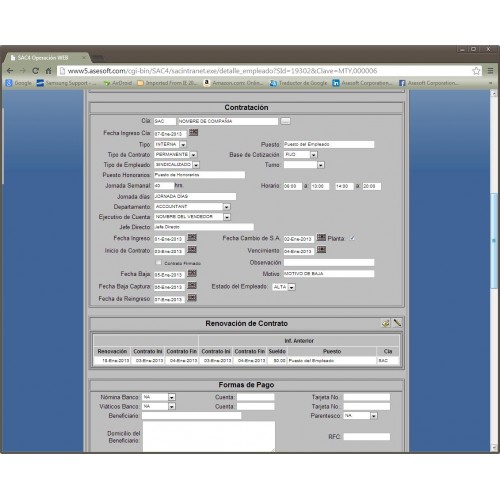Click calendar icon next to Vencimiento date
This screenshot has height=500, width=500.
point(321,250)
